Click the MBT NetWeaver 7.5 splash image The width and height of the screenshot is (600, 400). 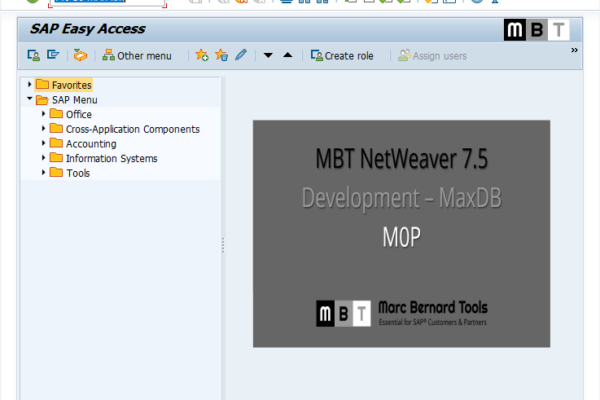tap(401, 233)
